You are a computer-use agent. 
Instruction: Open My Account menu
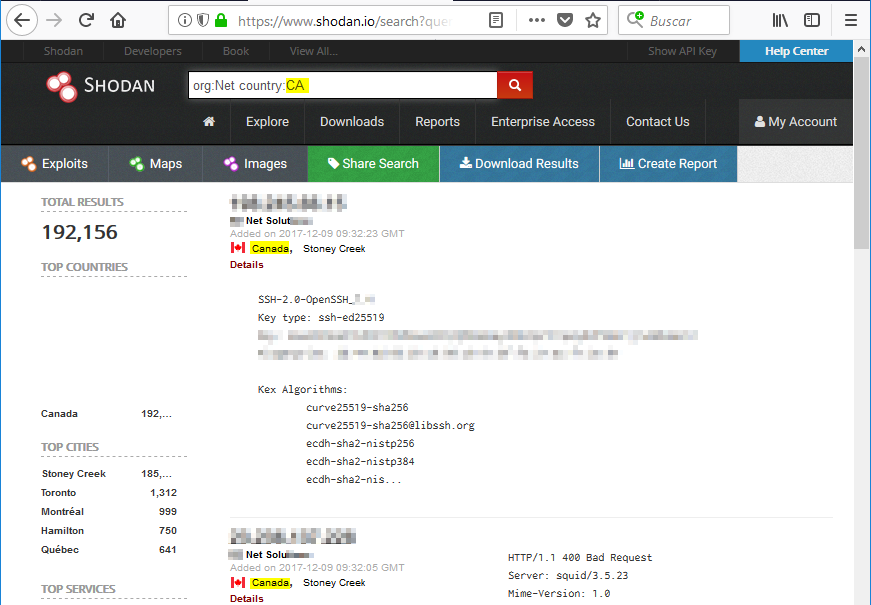(795, 122)
